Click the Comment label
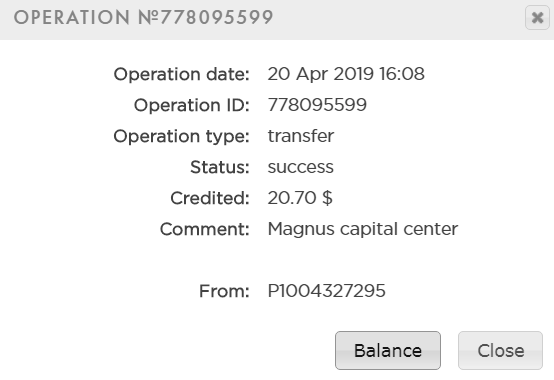 [205, 229]
